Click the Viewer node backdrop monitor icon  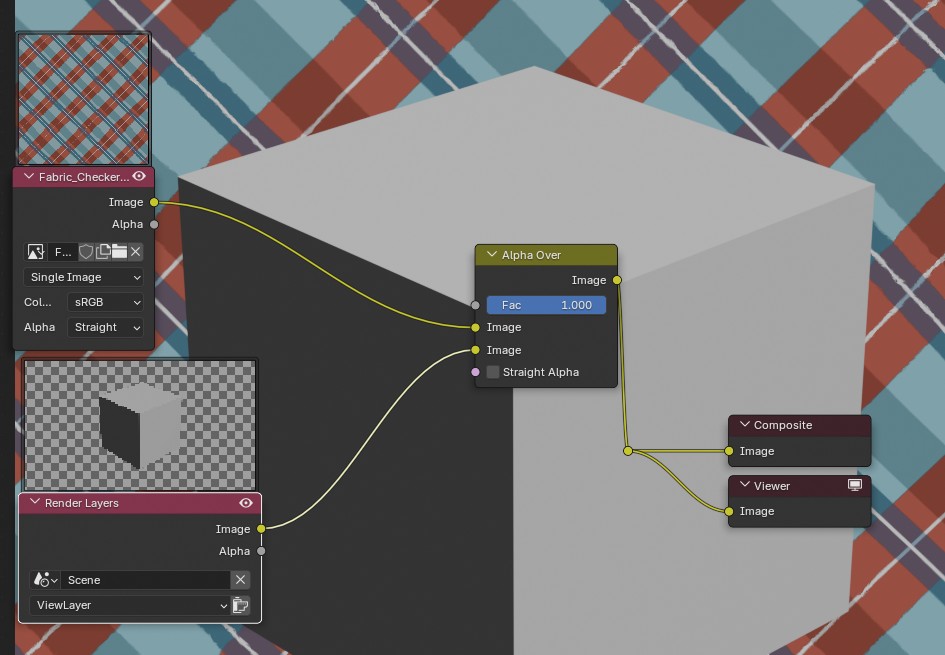(x=855, y=485)
